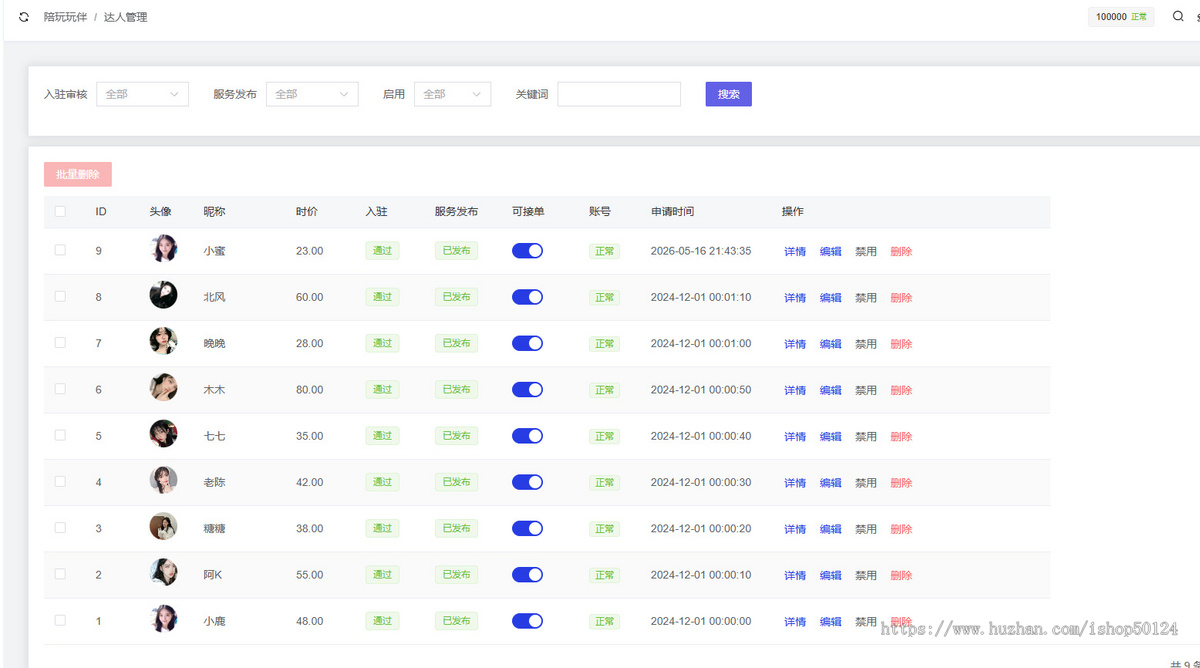Open the 入驻审核 dropdown
Image resolution: width=1200 pixels, height=668 pixels.
[x=142, y=94]
